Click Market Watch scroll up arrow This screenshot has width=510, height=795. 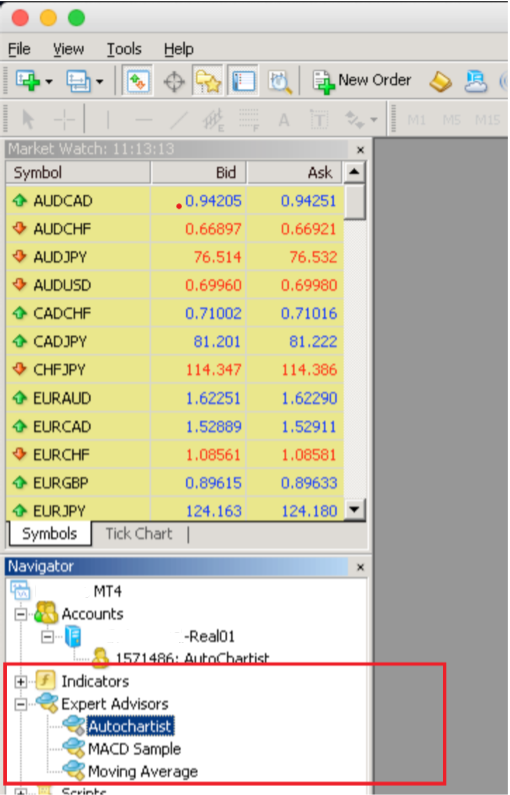pos(354,172)
